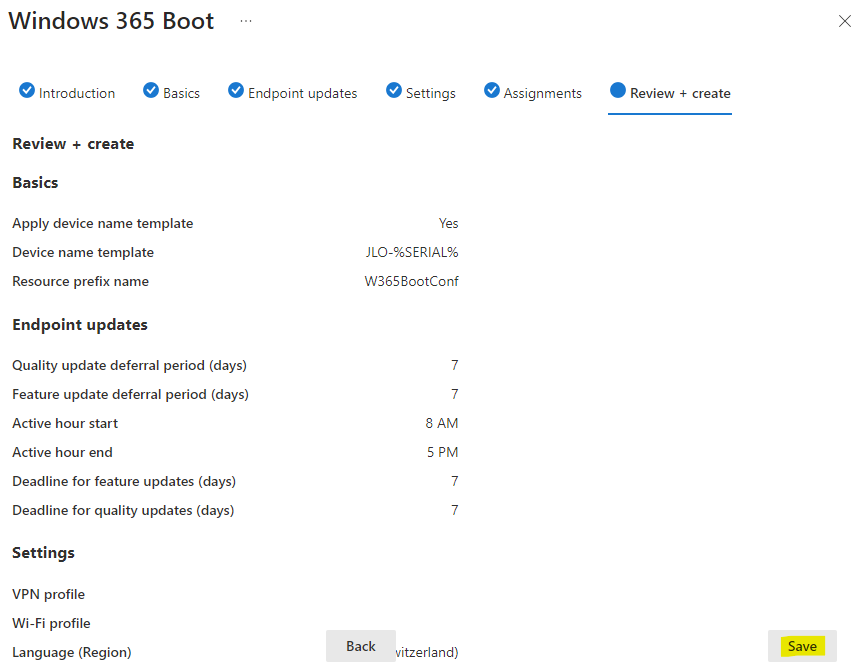Go to the Introduction tab
This screenshot has height=671, width=851.
[x=67, y=93]
